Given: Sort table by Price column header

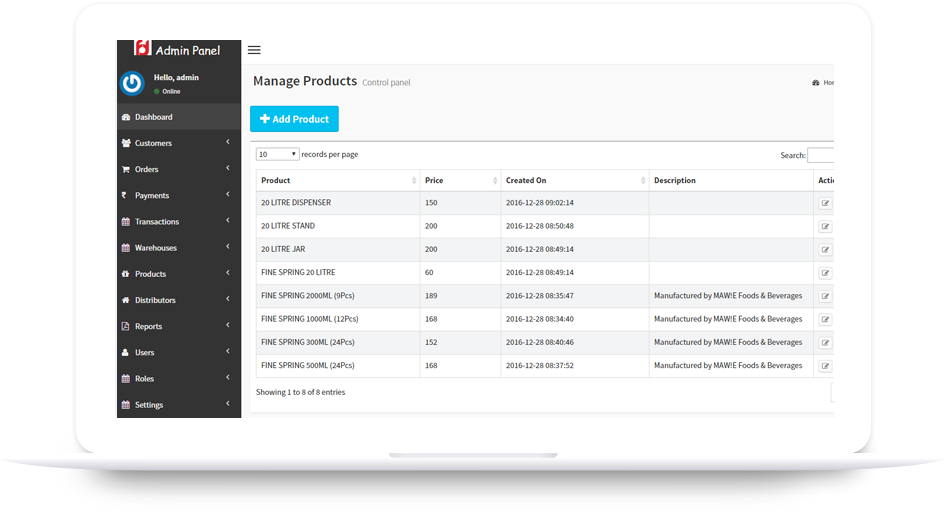Looking at the screenshot, I should click(x=460, y=181).
